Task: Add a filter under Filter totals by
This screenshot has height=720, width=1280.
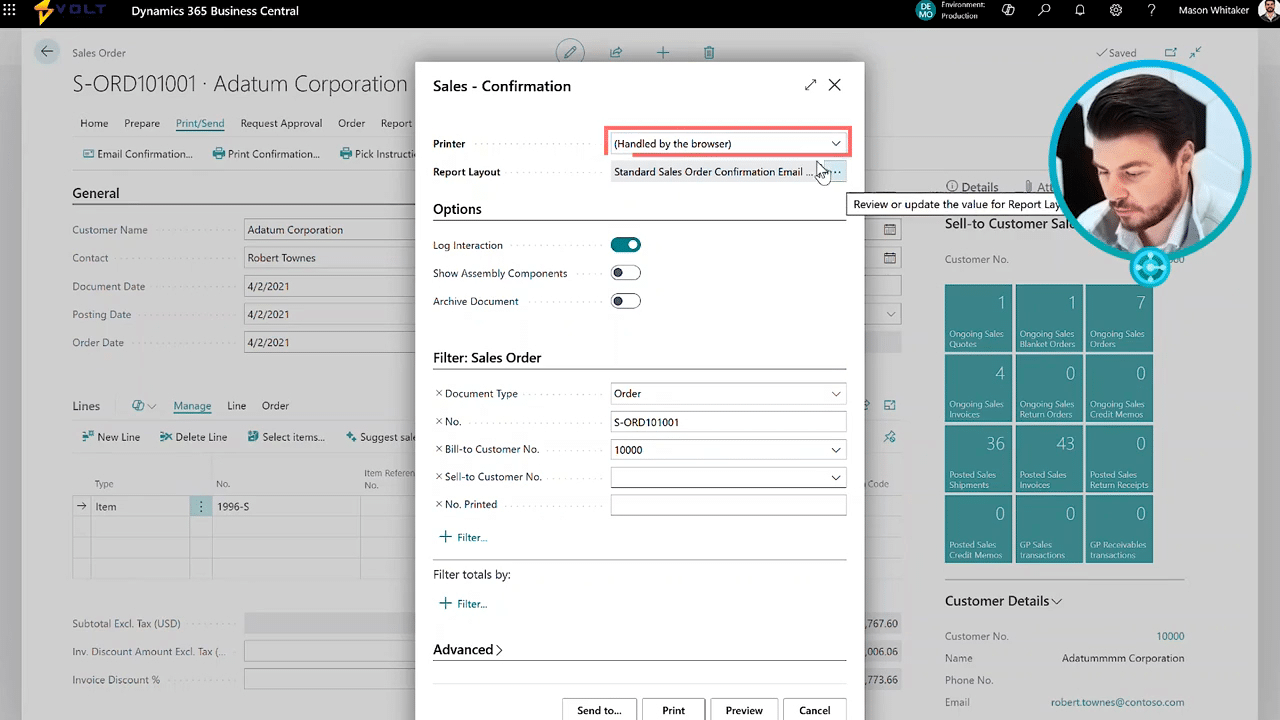Action: [x=463, y=604]
